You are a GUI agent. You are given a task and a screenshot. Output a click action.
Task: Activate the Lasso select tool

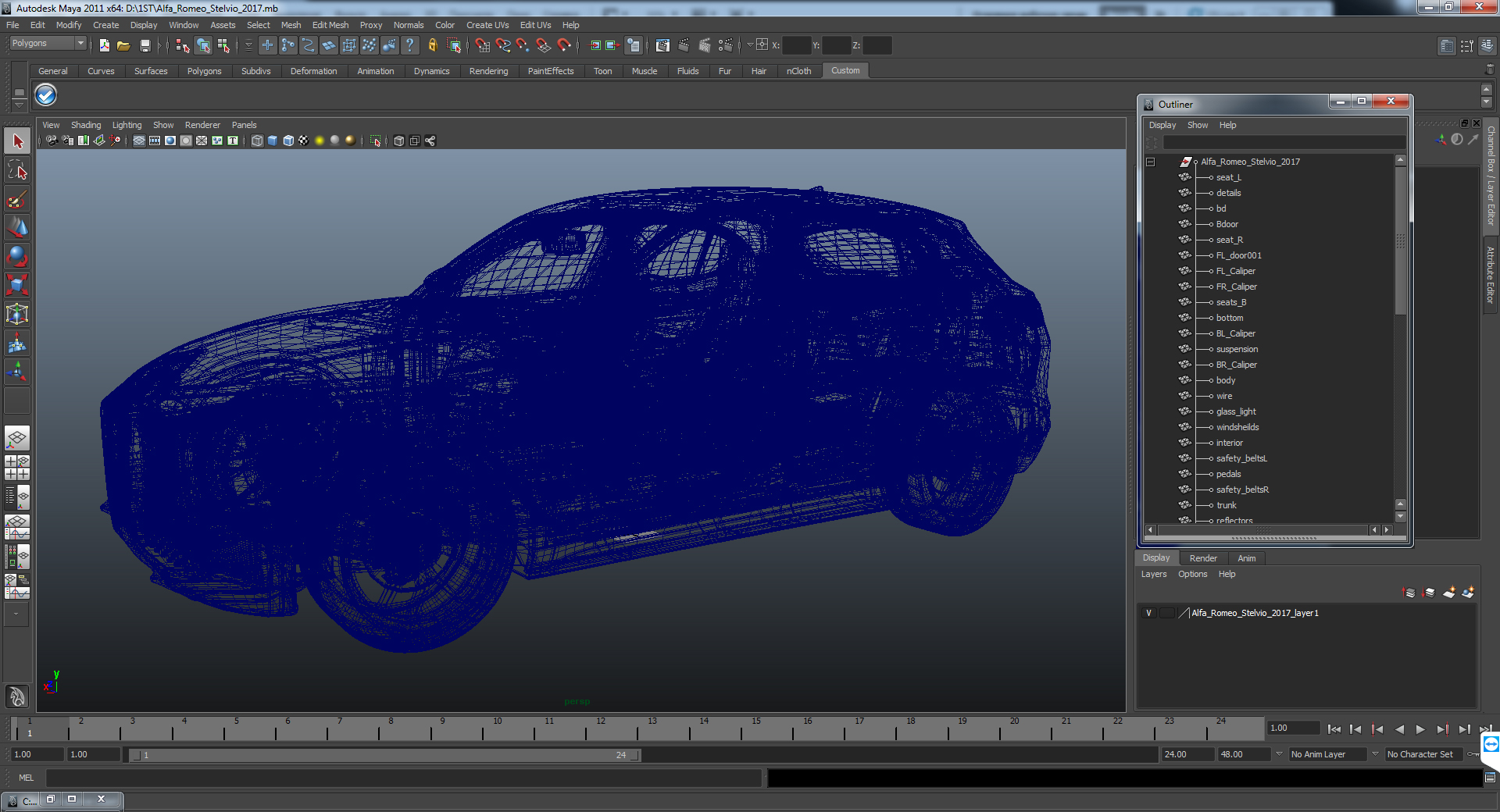(x=17, y=170)
